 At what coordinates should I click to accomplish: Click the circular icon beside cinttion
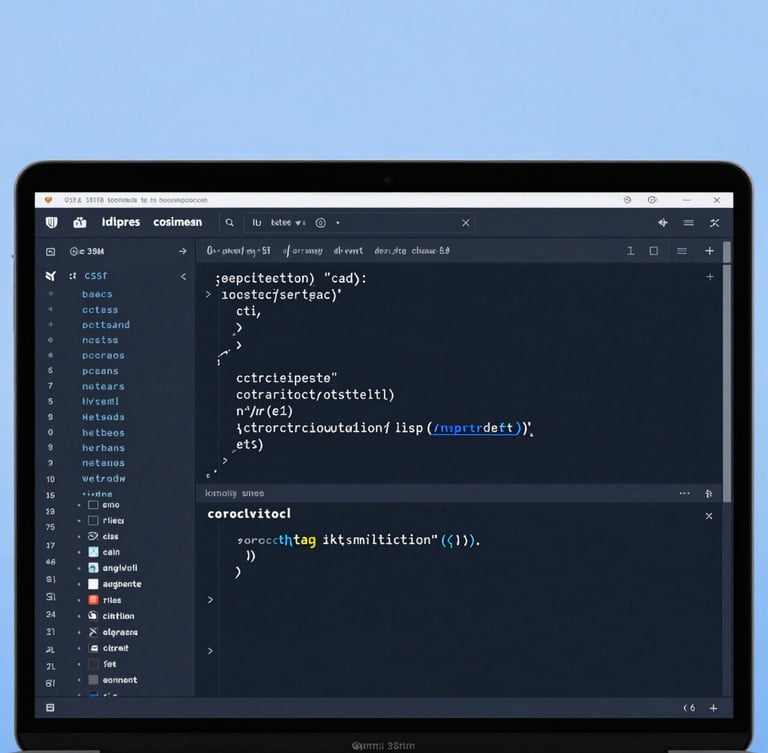click(93, 616)
